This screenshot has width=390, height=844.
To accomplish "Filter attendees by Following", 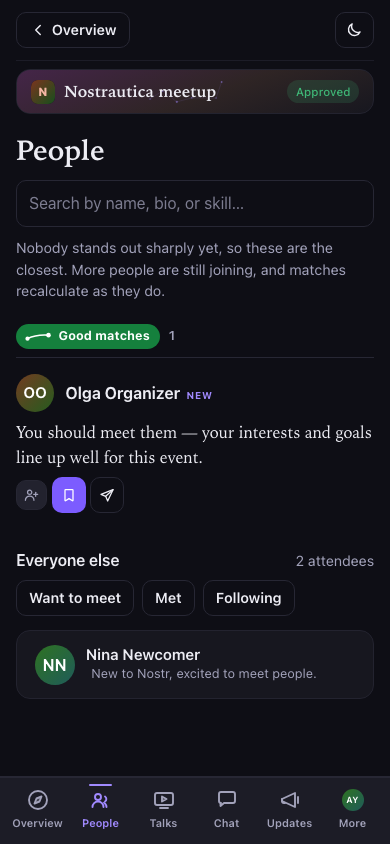I will (x=249, y=598).
